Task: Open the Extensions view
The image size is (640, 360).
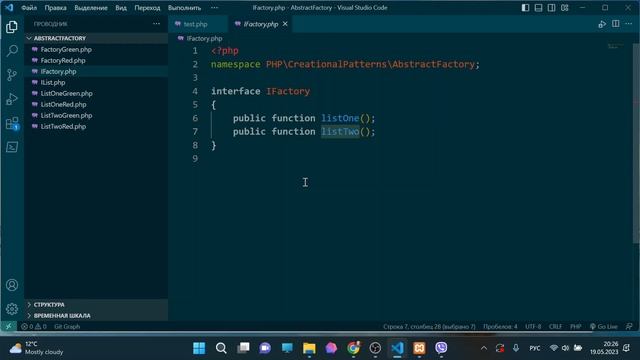Action: click(12, 123)
